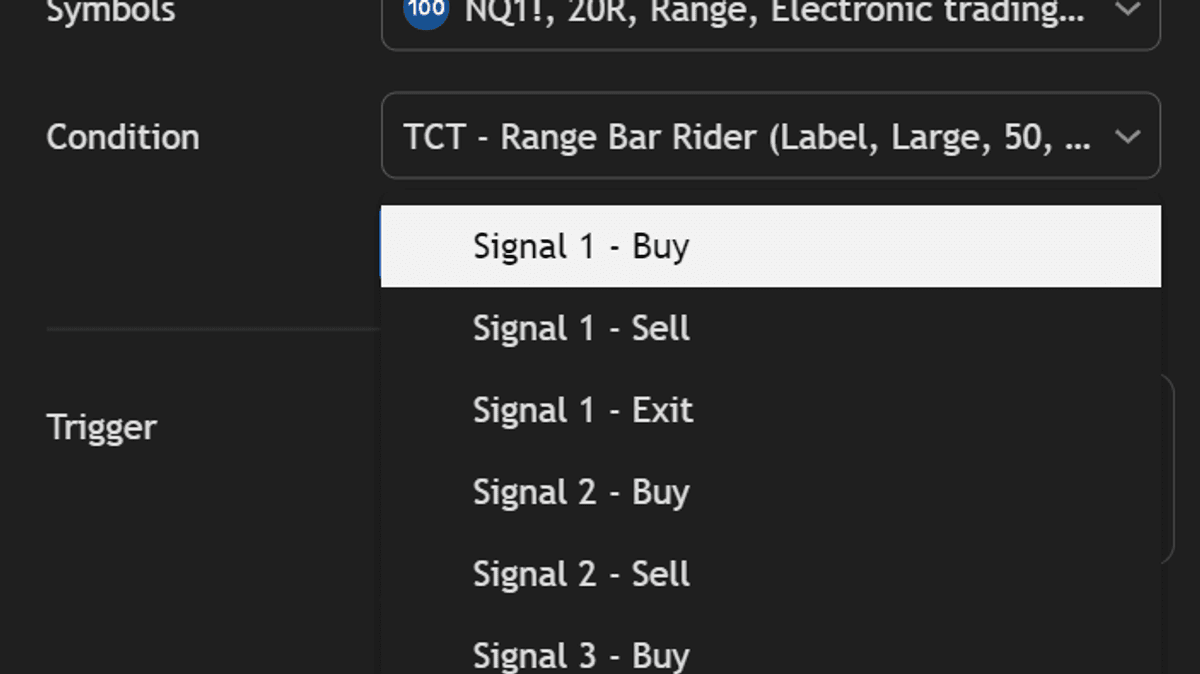Select the Signal 3 - Buy option

(580, 655)
